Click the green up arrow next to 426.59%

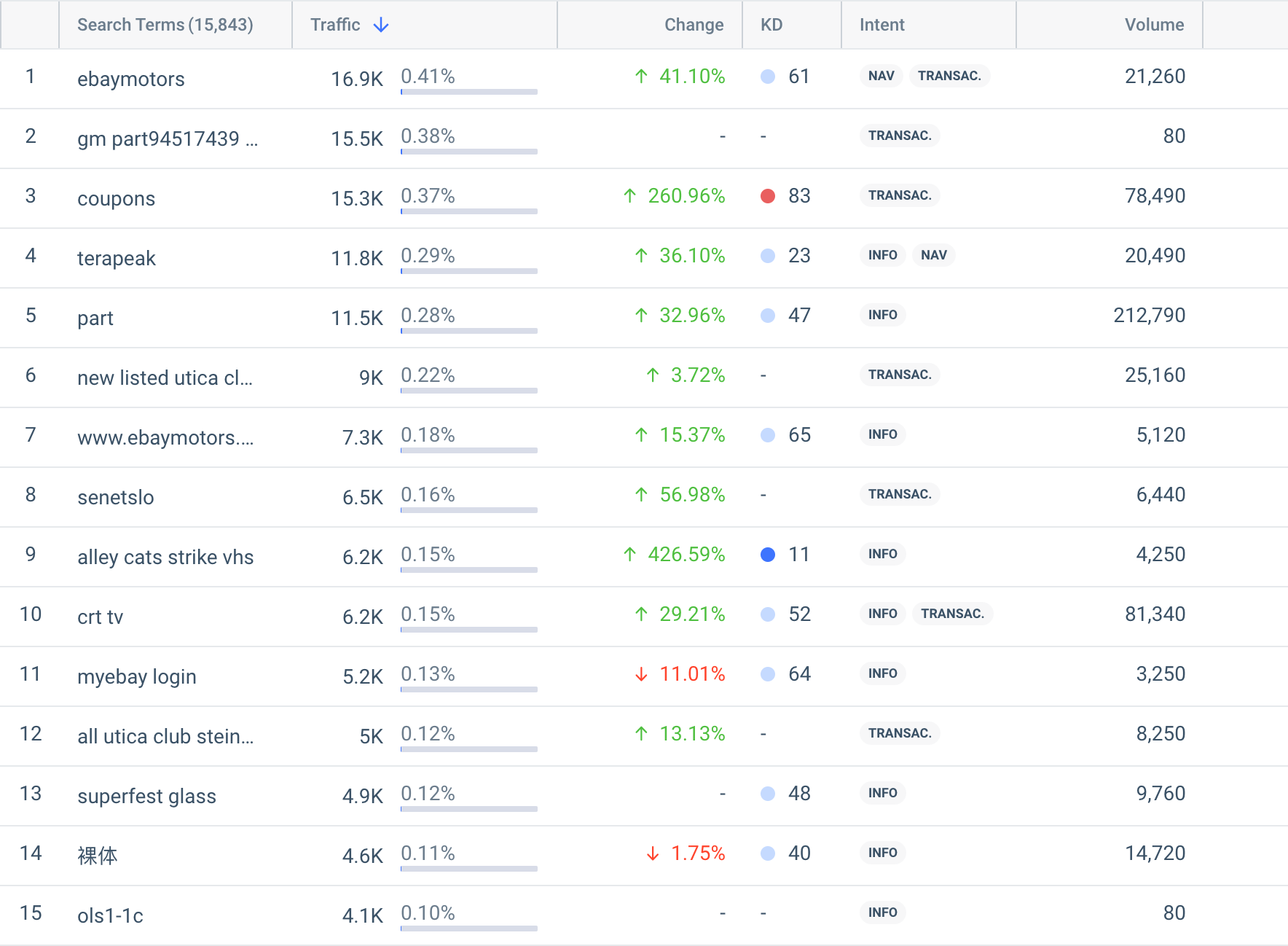coord(630,555)
